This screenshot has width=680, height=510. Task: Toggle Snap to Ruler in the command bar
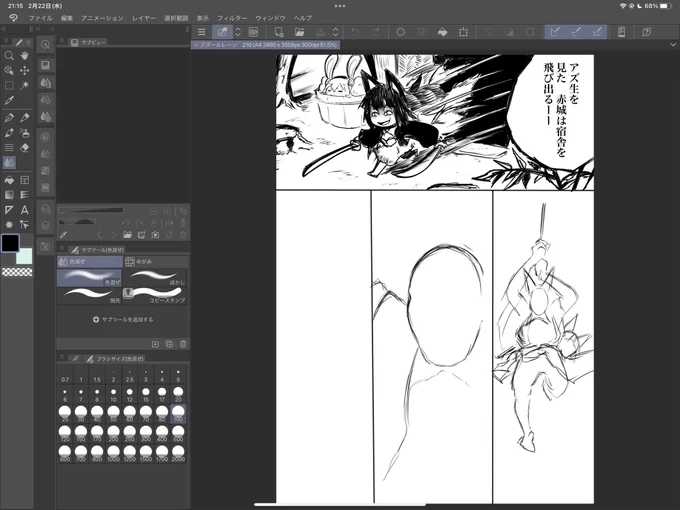[555, 32]
